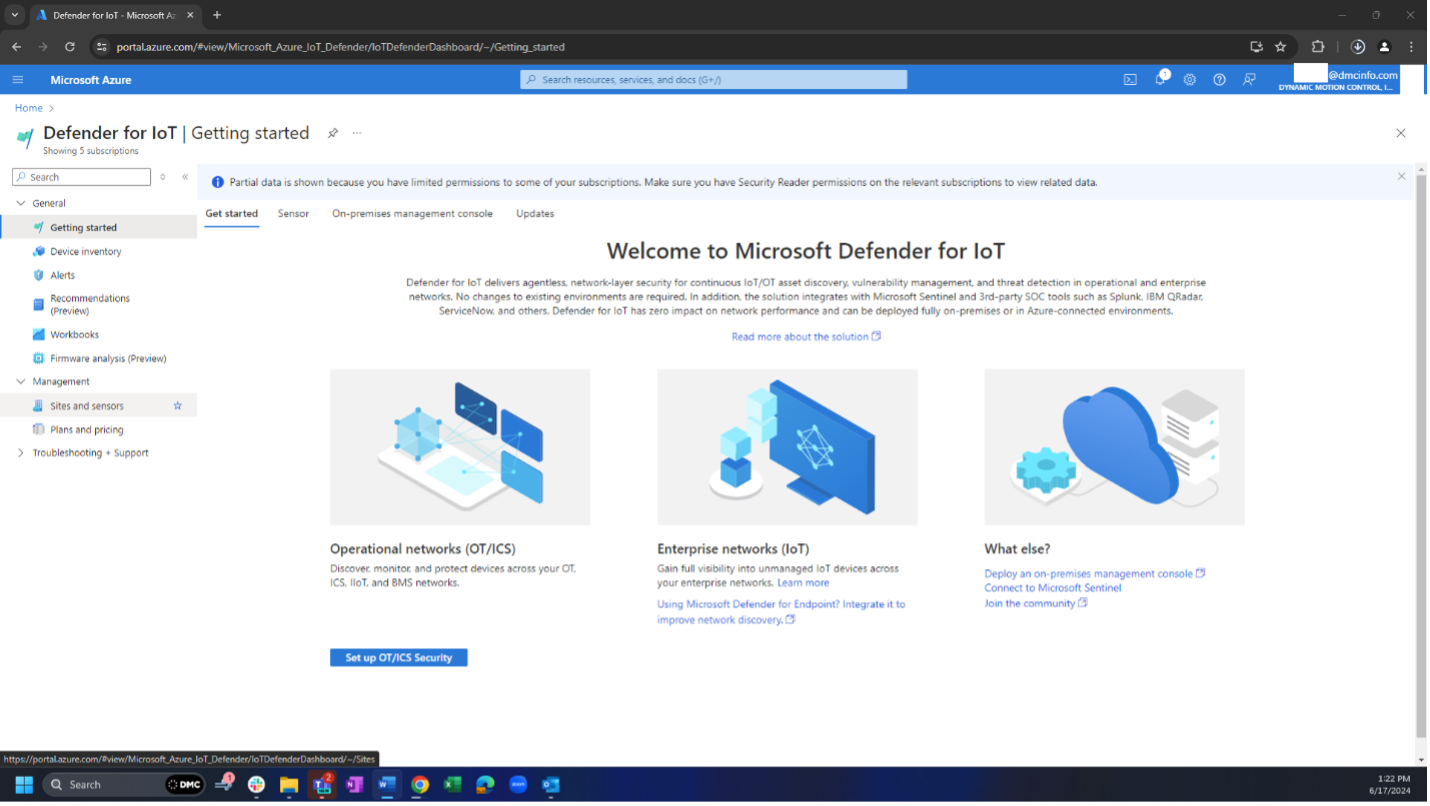Click the sidebar expand/collapse sort arrows icon

[x=163, y=177]
